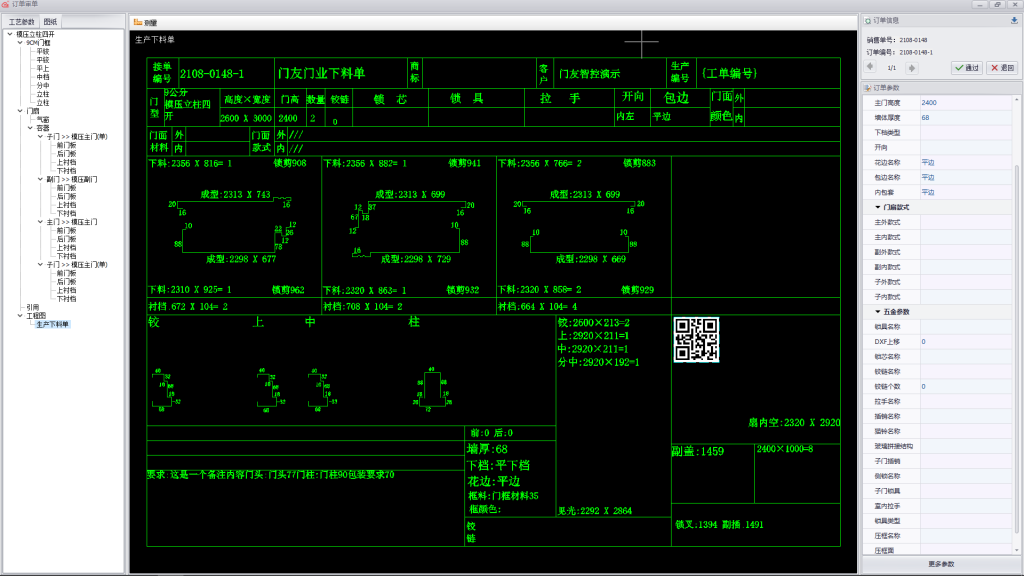Select 下衬档 under 主门 >> 模压主门

tap(66, 256)
